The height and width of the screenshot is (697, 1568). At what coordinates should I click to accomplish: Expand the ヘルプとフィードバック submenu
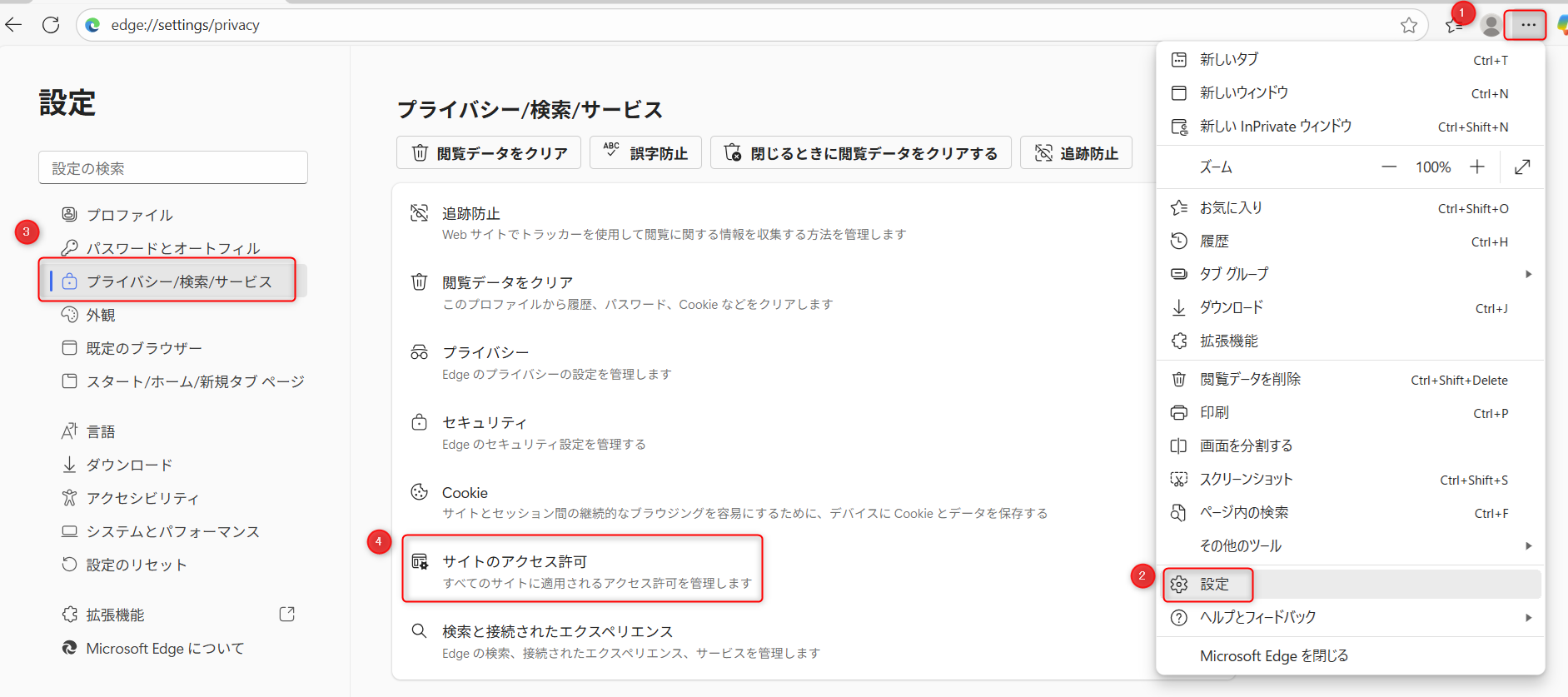click(1527, 618)
